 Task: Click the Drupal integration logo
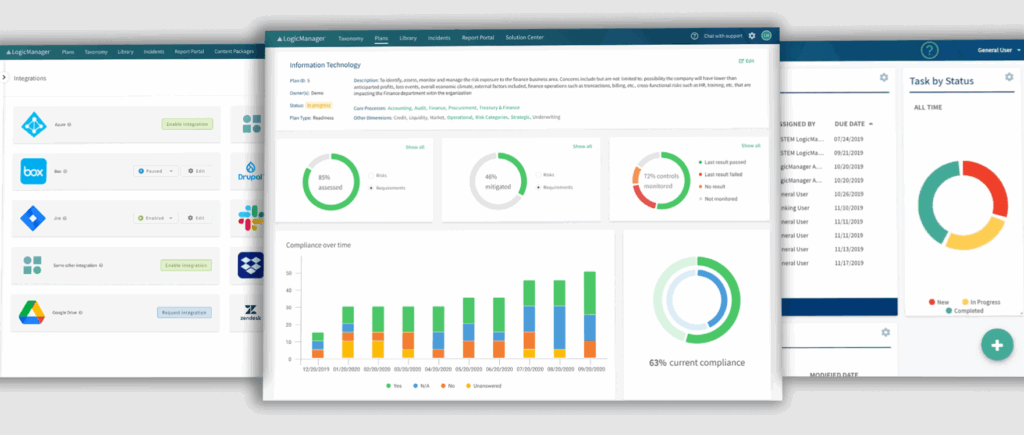tap(251, 172)
